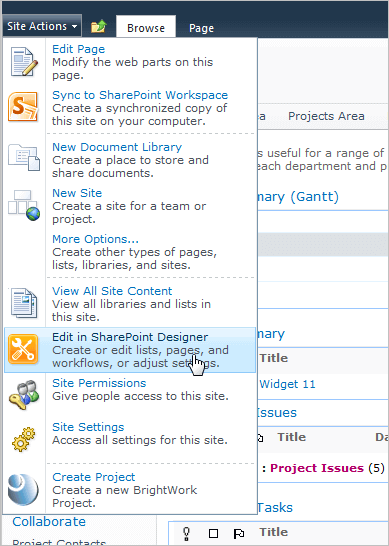This screenshot has width=389, height=546.
Task: Click the Project Issues group link
Action: [317, 468]
